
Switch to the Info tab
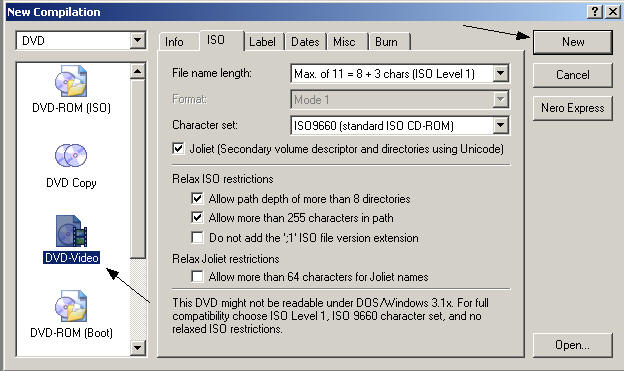(174, 42)
